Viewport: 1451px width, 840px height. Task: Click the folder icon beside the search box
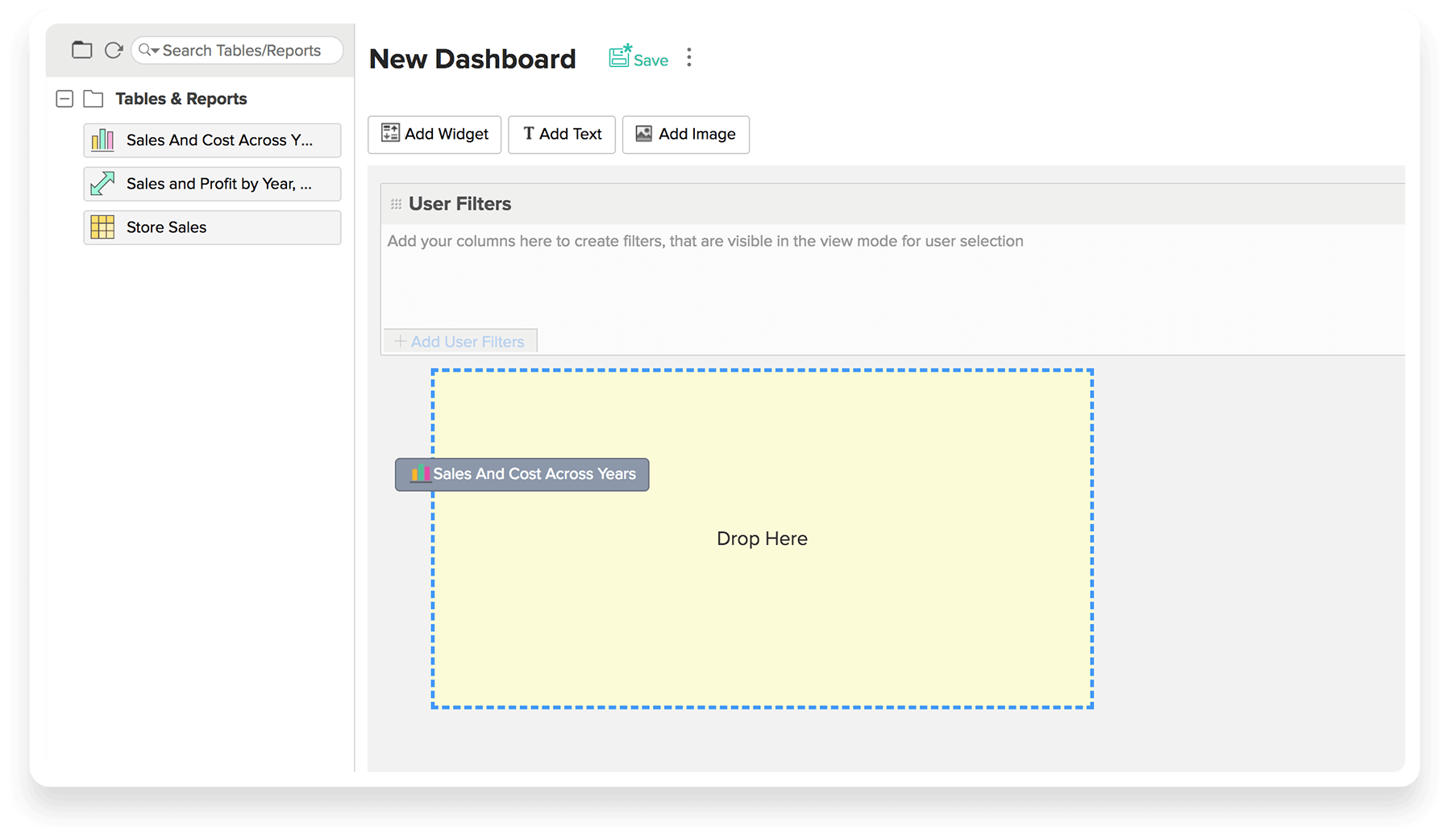81,50
